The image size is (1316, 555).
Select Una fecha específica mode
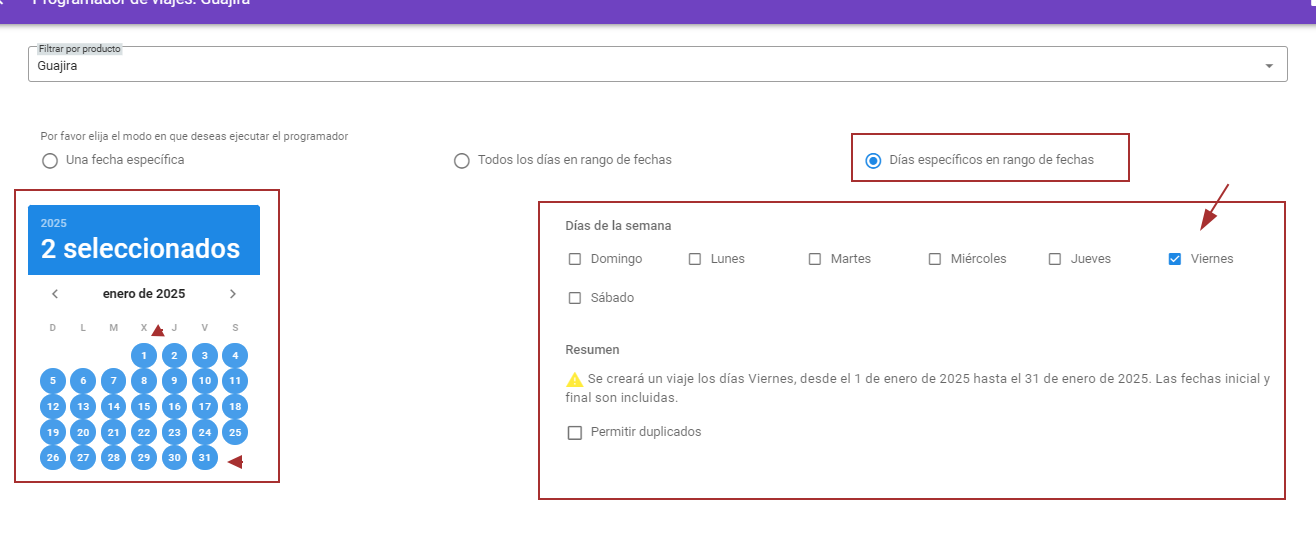(x=50, y=160)
